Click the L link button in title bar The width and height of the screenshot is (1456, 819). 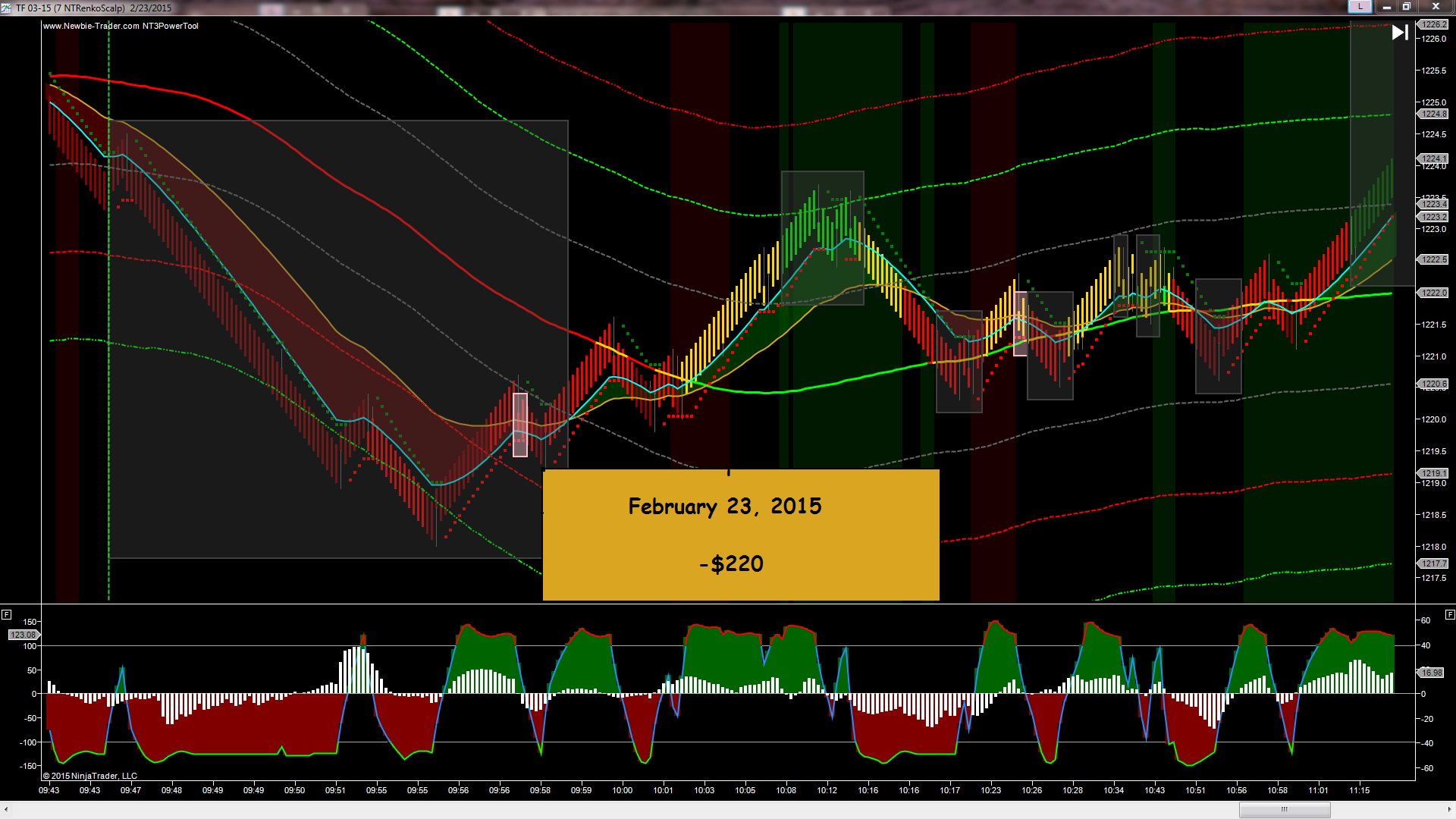click(1360, 7)
